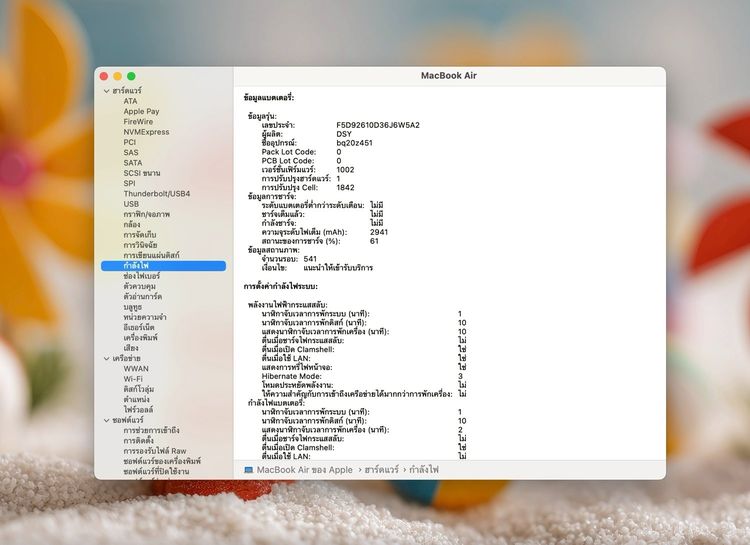Viewport: 750px width, 545px height.
Task: Click PCB Lot Code label
Action: (x=287, y=161)
